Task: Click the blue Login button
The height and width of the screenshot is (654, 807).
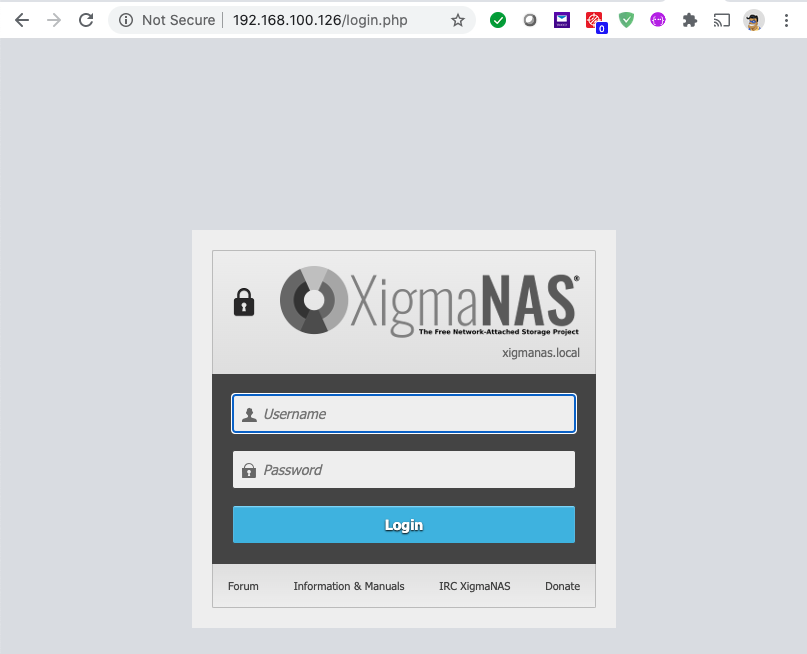Action: 404,524
